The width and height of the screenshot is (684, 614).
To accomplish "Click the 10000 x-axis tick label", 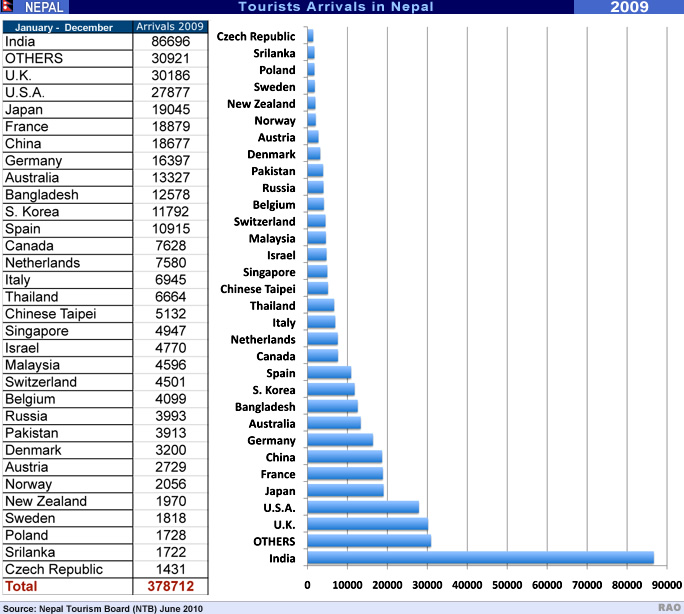I will coord(347,585).
